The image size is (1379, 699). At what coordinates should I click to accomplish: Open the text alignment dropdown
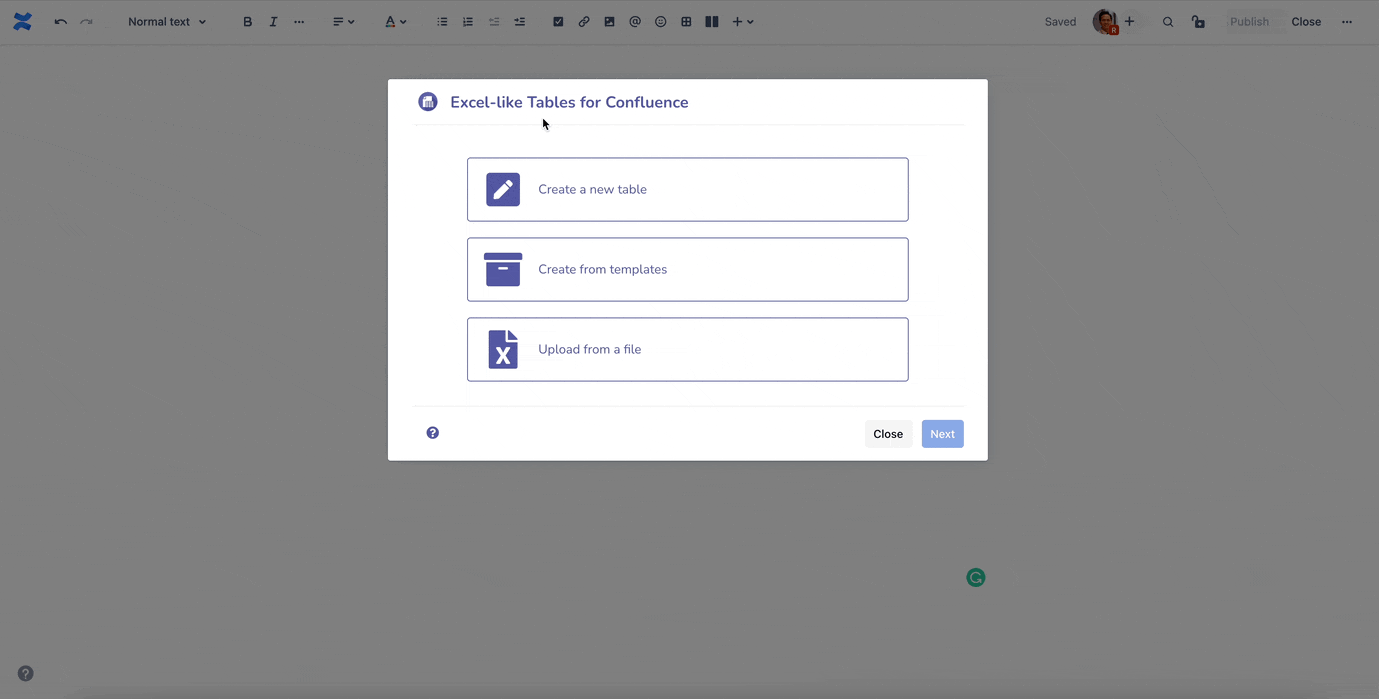343,22
